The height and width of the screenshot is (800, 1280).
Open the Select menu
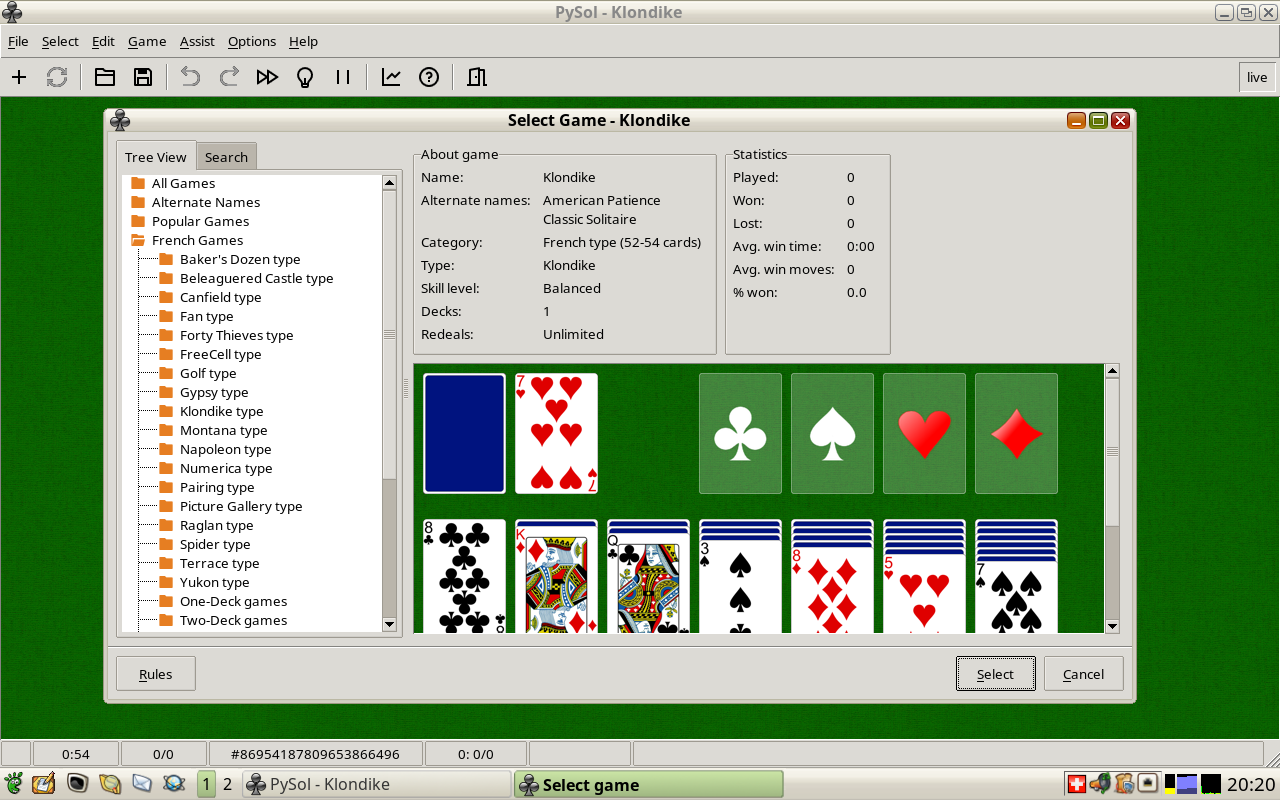click(x=60, y=41)
